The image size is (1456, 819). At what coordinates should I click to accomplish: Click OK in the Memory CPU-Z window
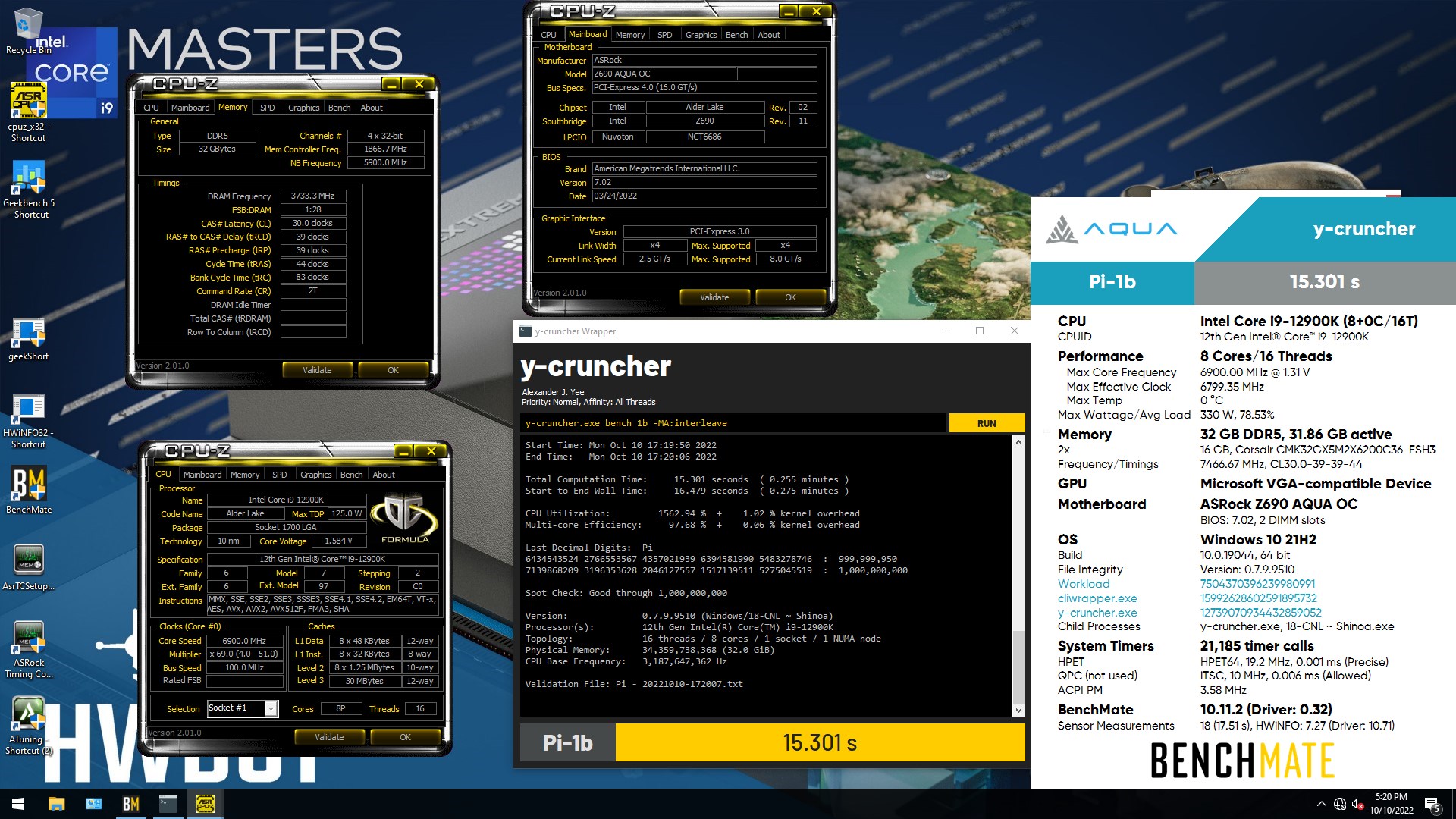(393, 370)
